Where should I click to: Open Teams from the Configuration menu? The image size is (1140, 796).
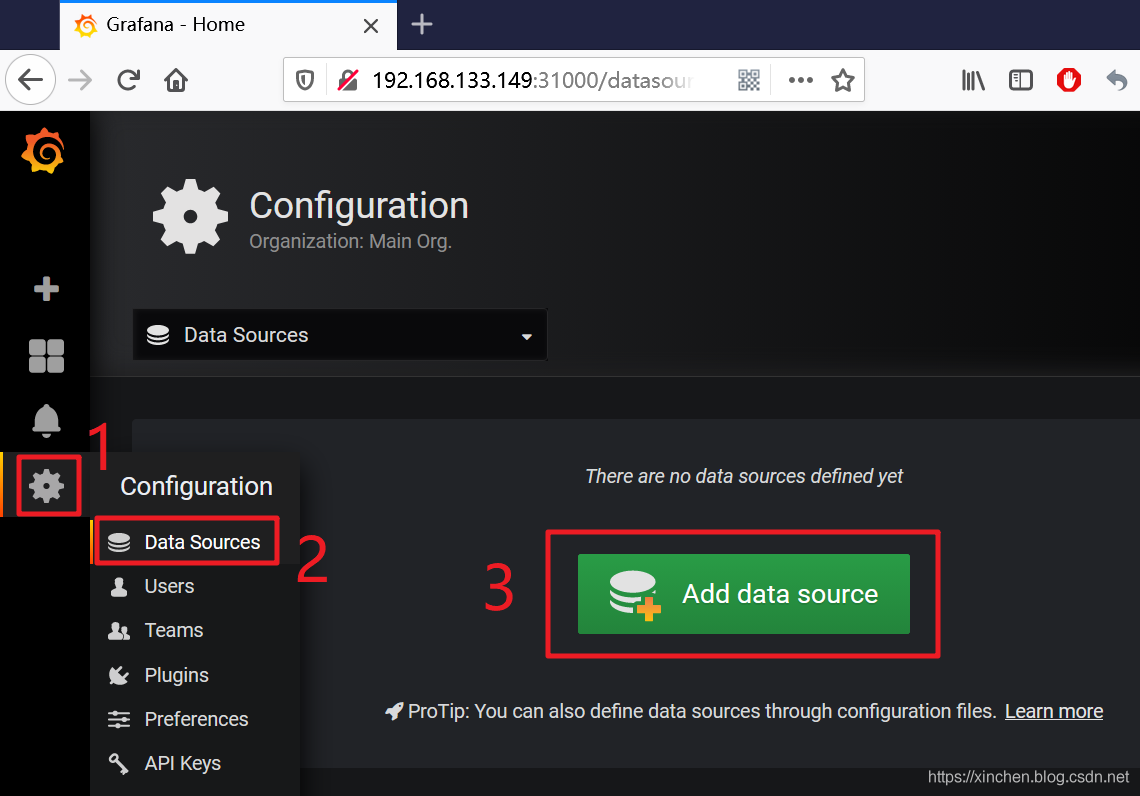click(173, 630)
